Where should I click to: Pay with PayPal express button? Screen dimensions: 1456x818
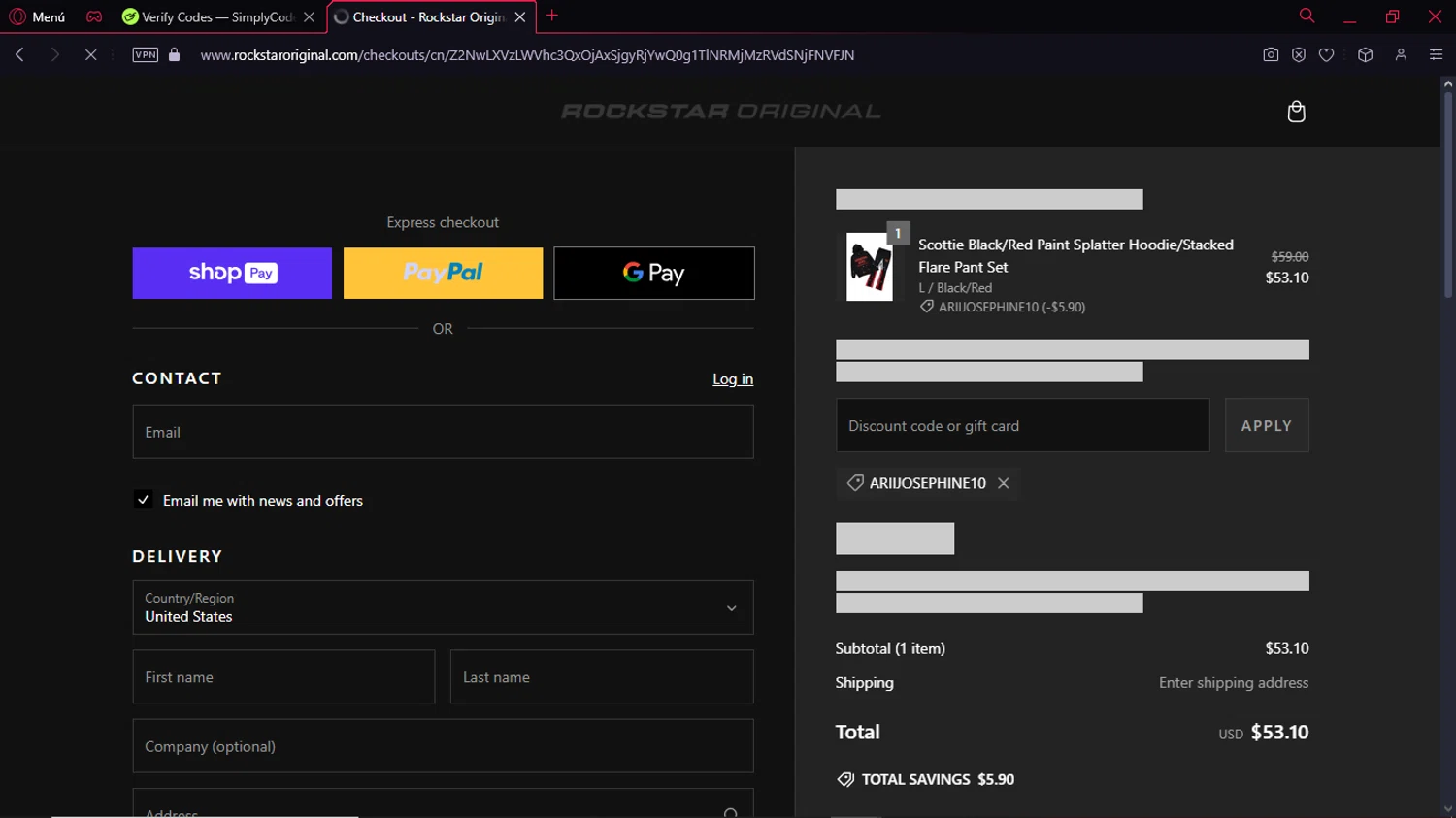click(x=443, y=273)
